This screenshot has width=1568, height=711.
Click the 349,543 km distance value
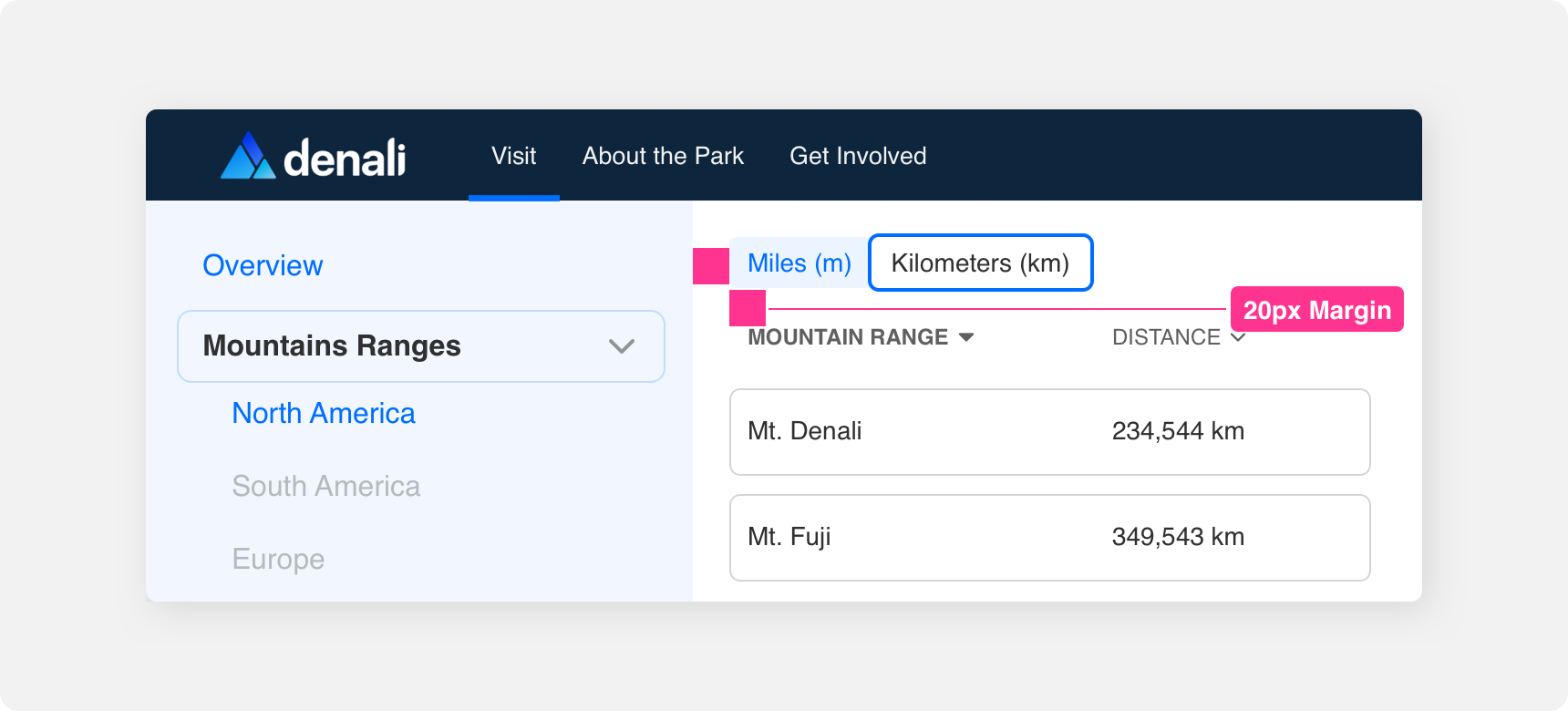pyautogui.click(x=1178, y=537)
